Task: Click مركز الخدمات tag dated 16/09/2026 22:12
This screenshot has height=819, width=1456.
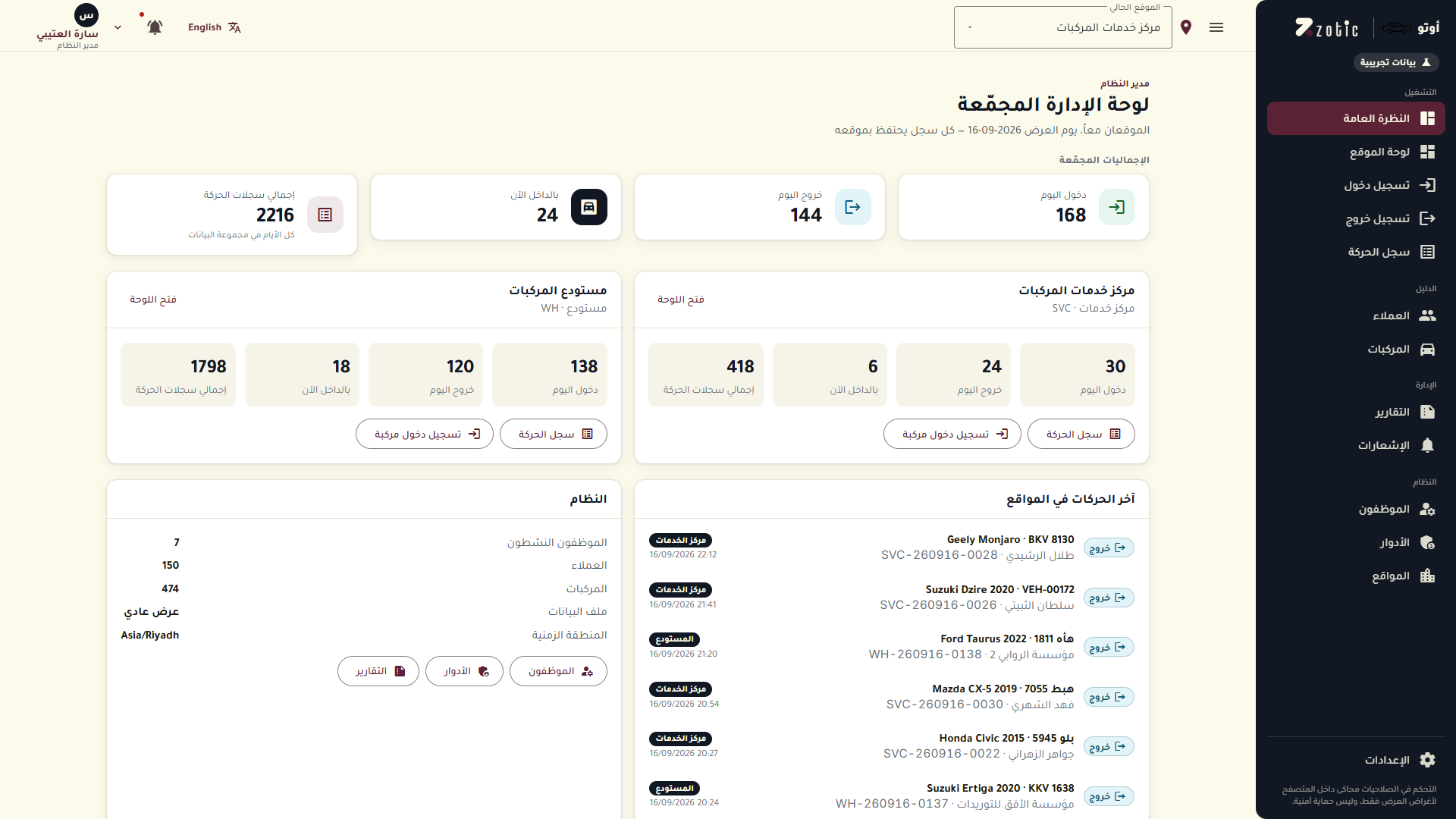Action: pos(681,541)
